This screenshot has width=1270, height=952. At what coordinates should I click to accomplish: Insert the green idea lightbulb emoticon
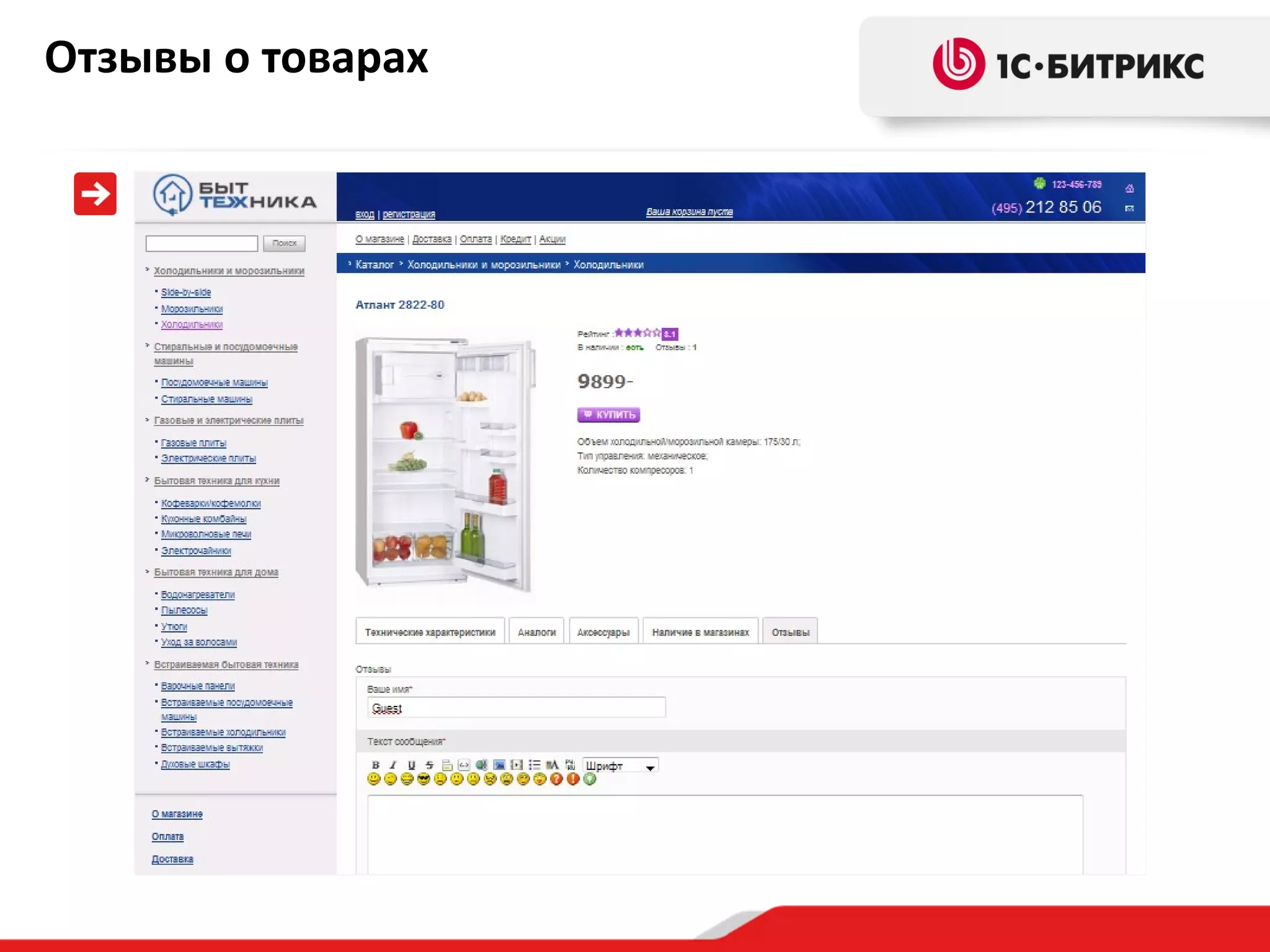coord(590,779)
